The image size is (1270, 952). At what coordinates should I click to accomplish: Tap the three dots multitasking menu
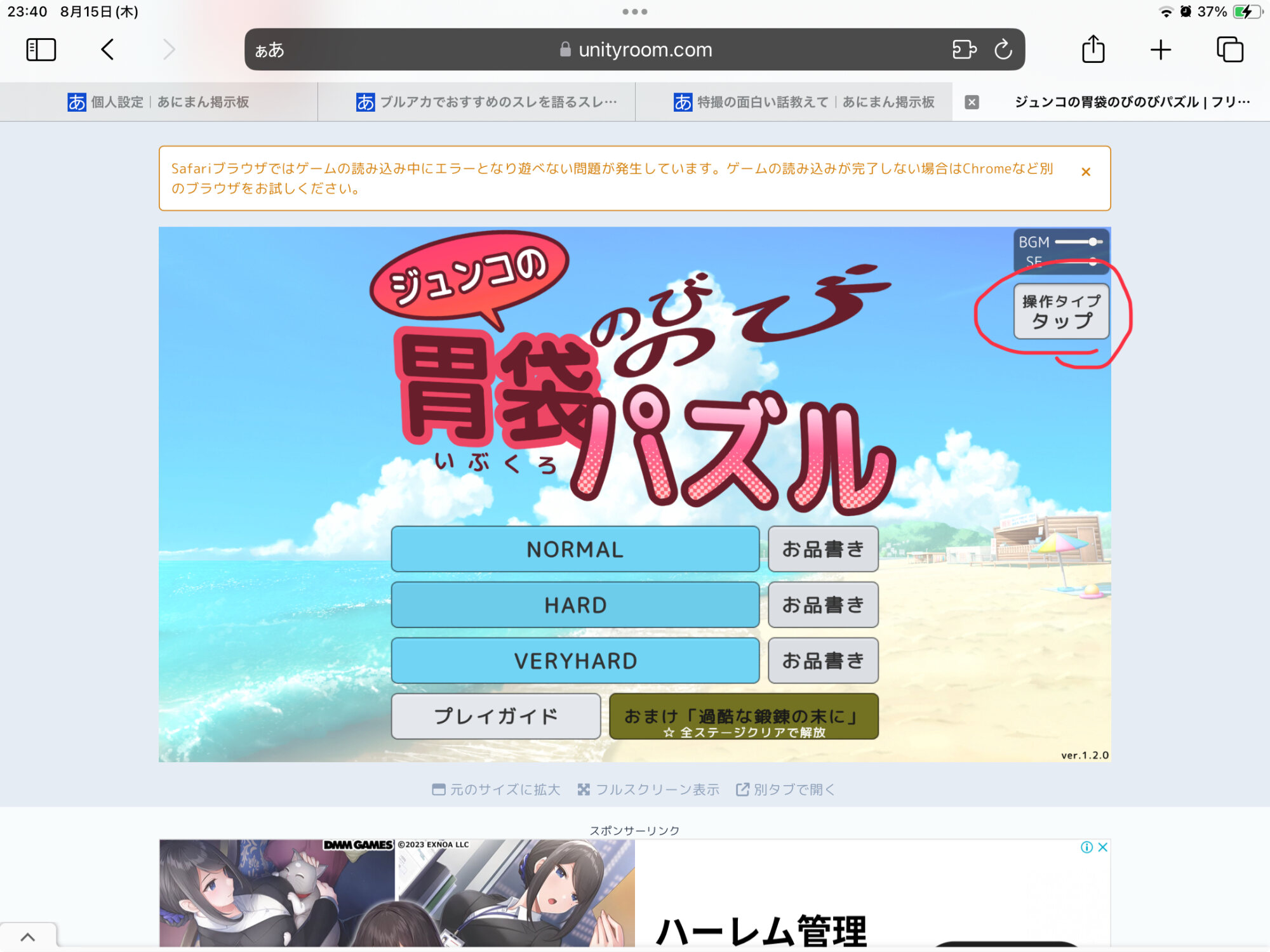click(634, 11)
